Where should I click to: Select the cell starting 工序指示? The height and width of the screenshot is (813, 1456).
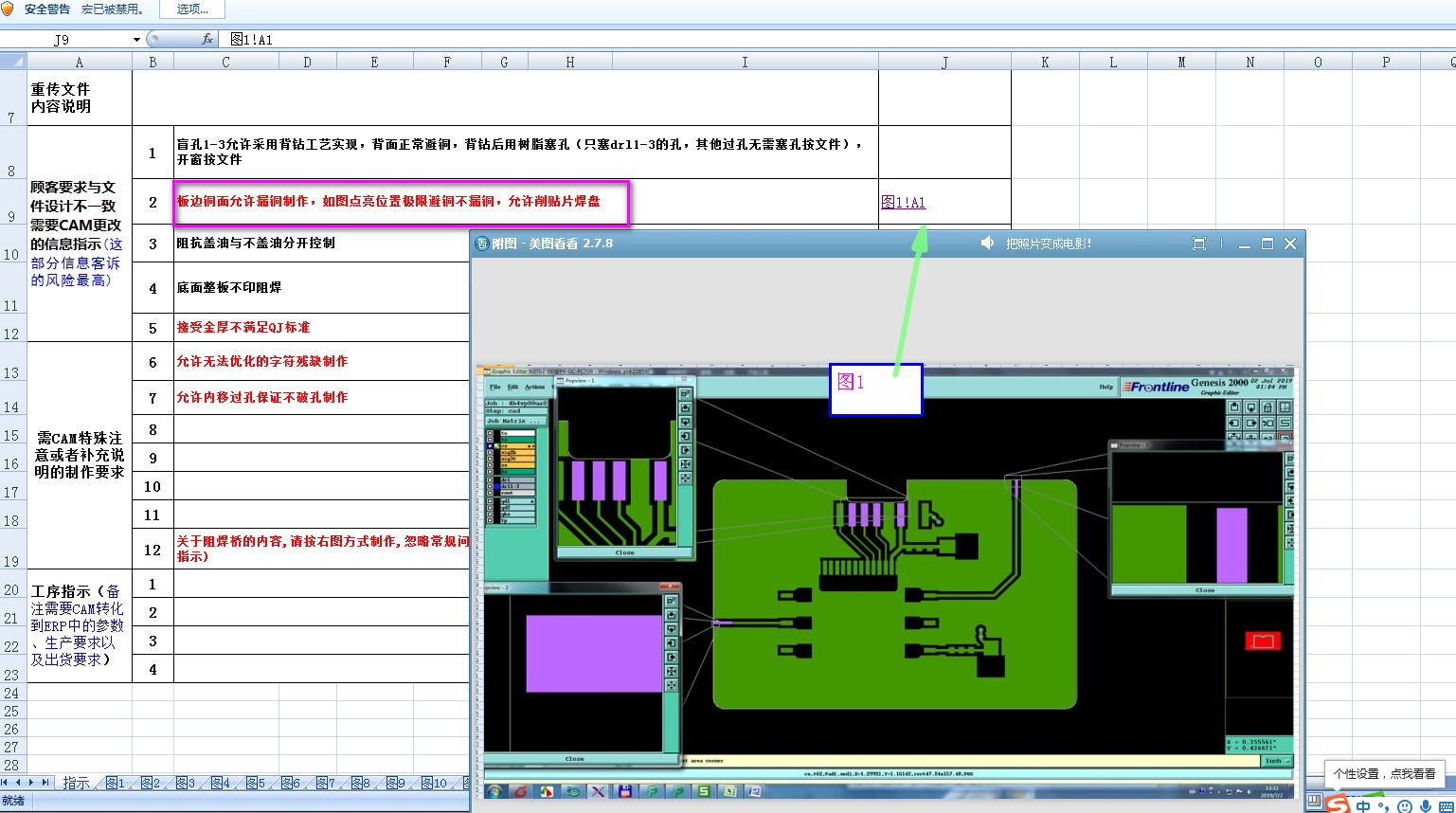tap(80, 625)
